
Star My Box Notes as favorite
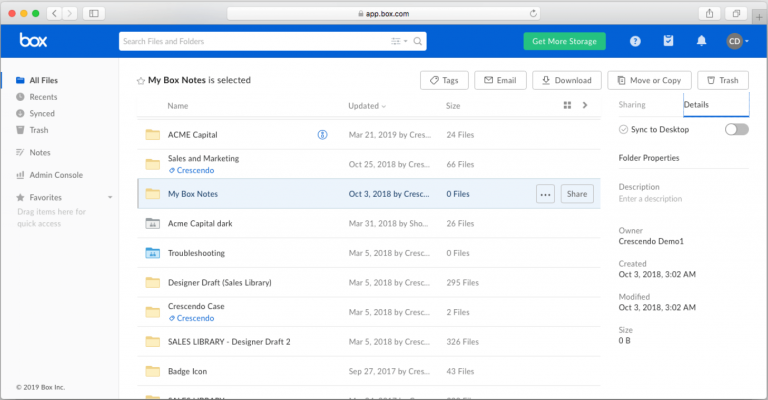tap(141, 80)
